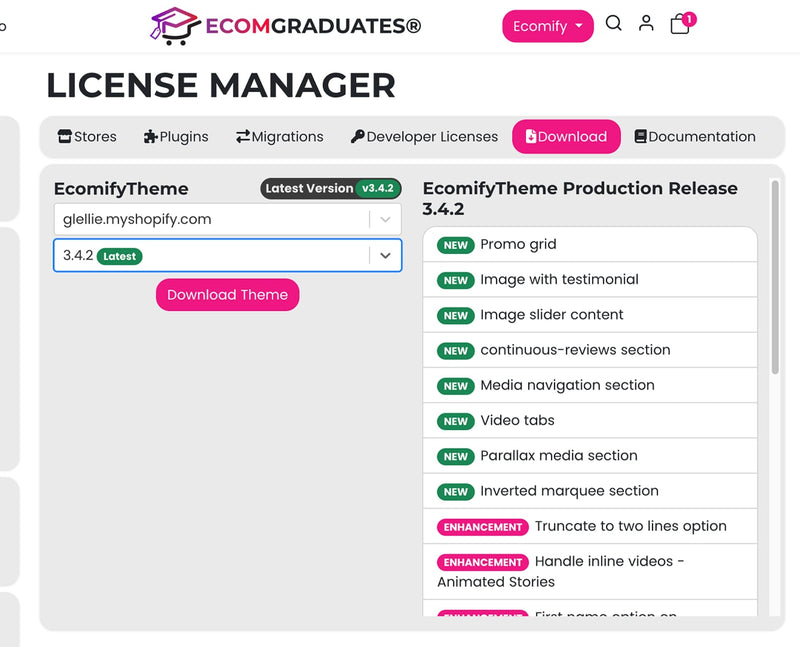Open the Stores tab
The height and width of the screenshot is (647, 800).
(x=87, y=137)
